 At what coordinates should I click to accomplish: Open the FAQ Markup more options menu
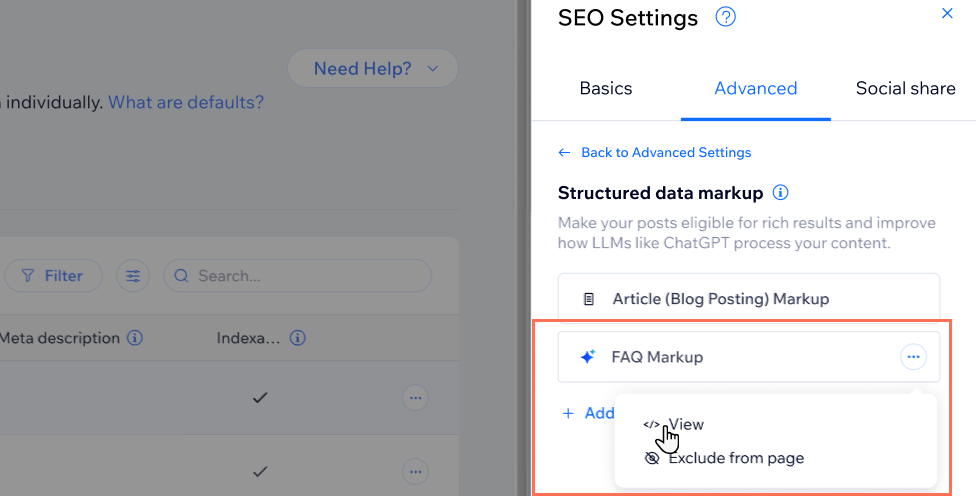pyautogui.click(x=913, y=356)
